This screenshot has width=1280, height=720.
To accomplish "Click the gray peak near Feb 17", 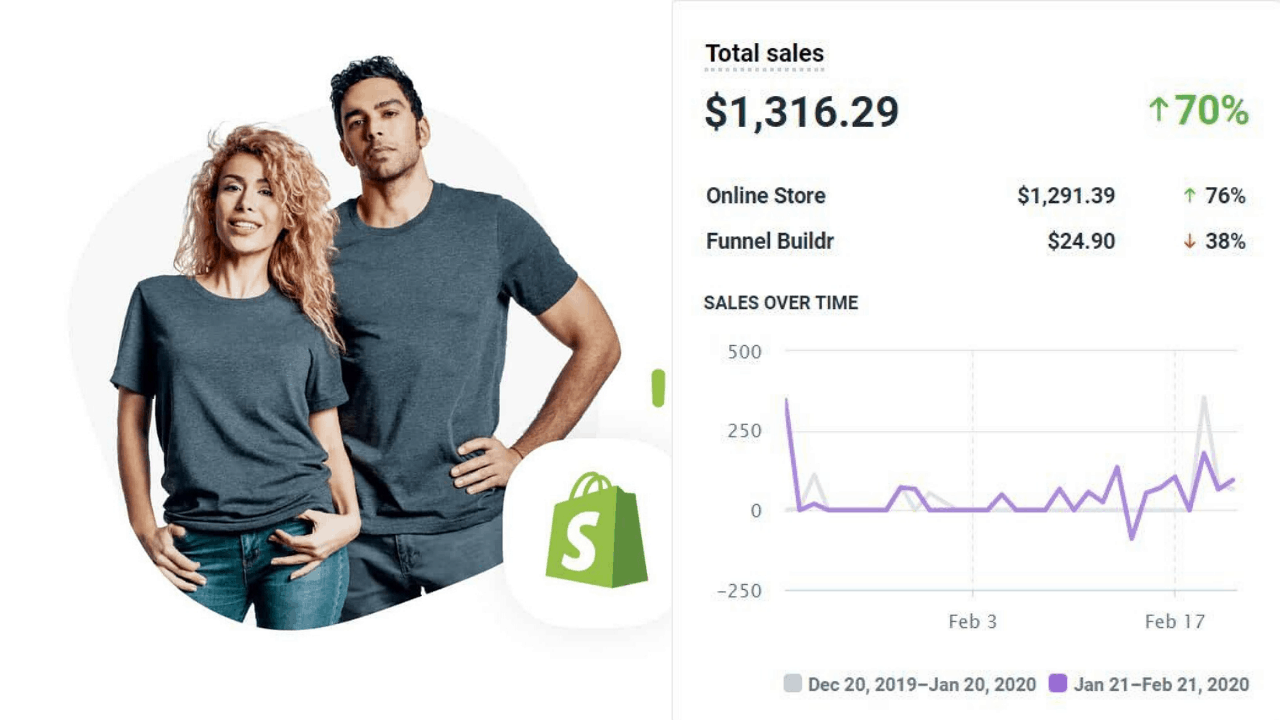I will coord(1204,398).
